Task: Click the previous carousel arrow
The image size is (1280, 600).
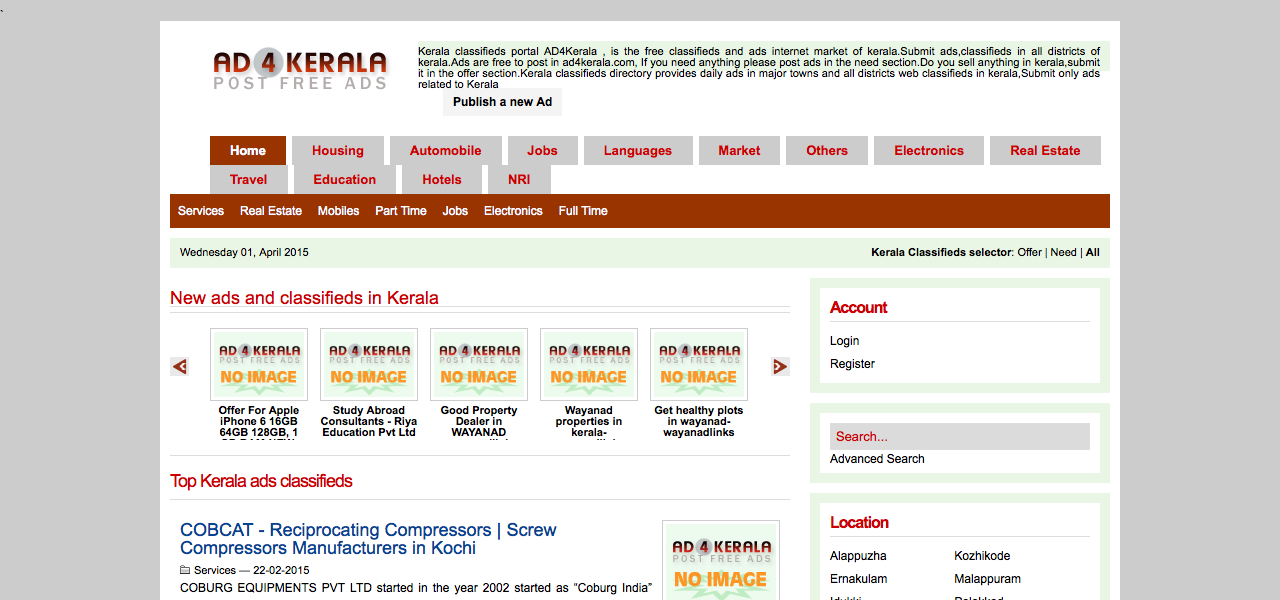Action: click(x=180, y=367)
